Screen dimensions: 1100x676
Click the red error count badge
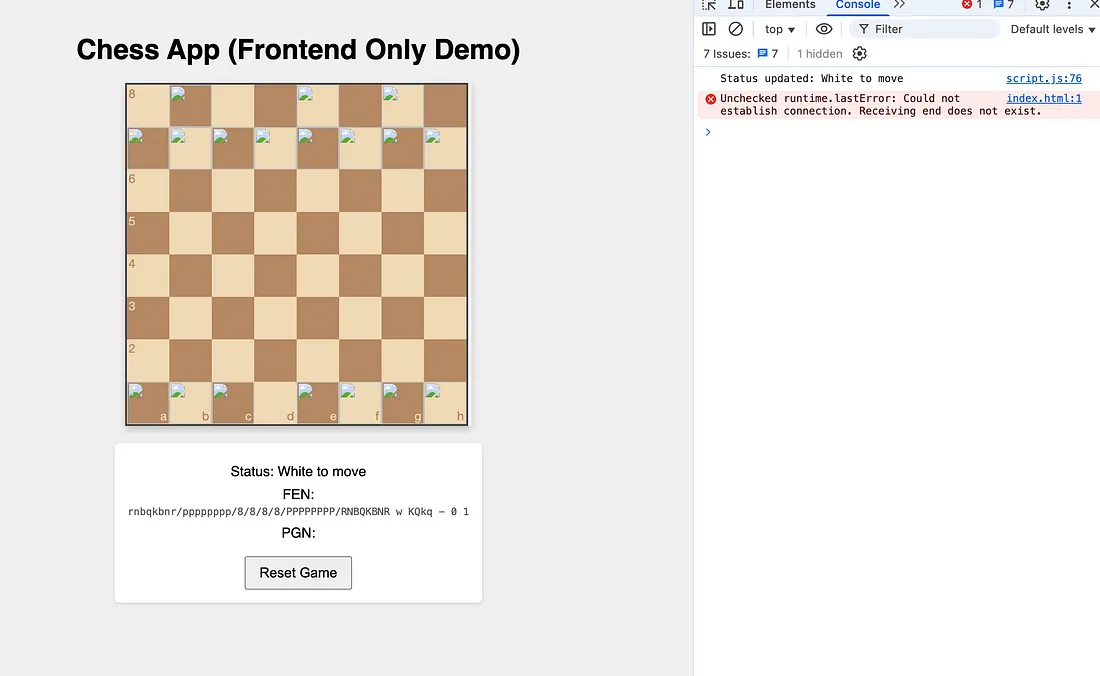tap(972, 5)
